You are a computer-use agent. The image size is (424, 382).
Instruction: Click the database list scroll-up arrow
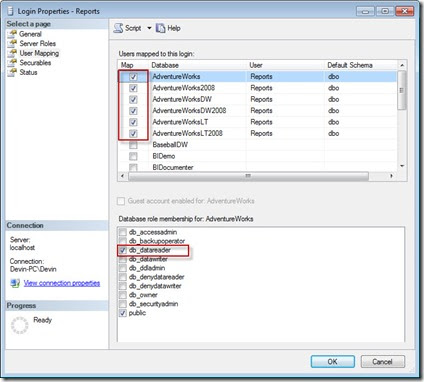402,65
